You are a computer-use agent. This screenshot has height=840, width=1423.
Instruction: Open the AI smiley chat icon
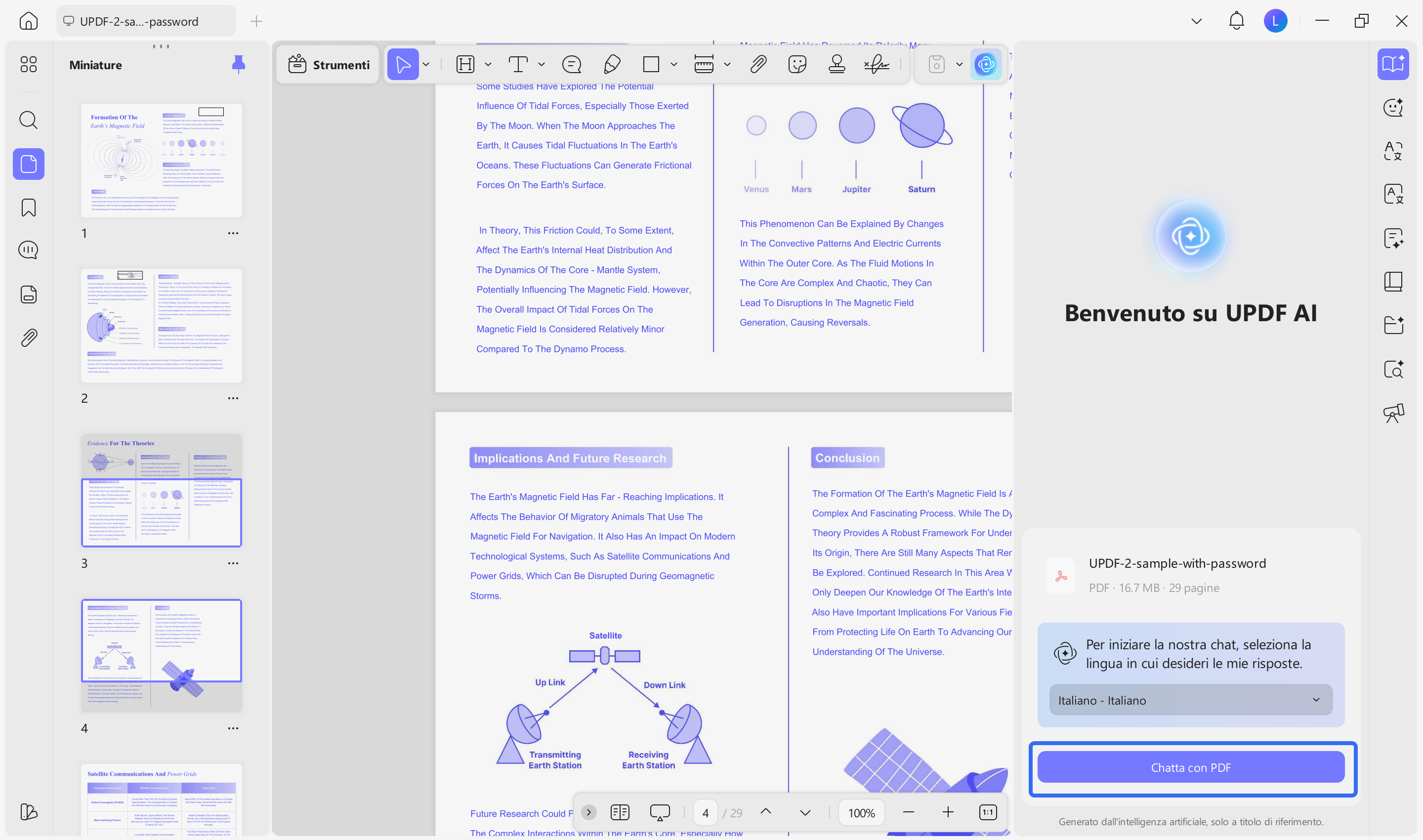coord(1393,108)
